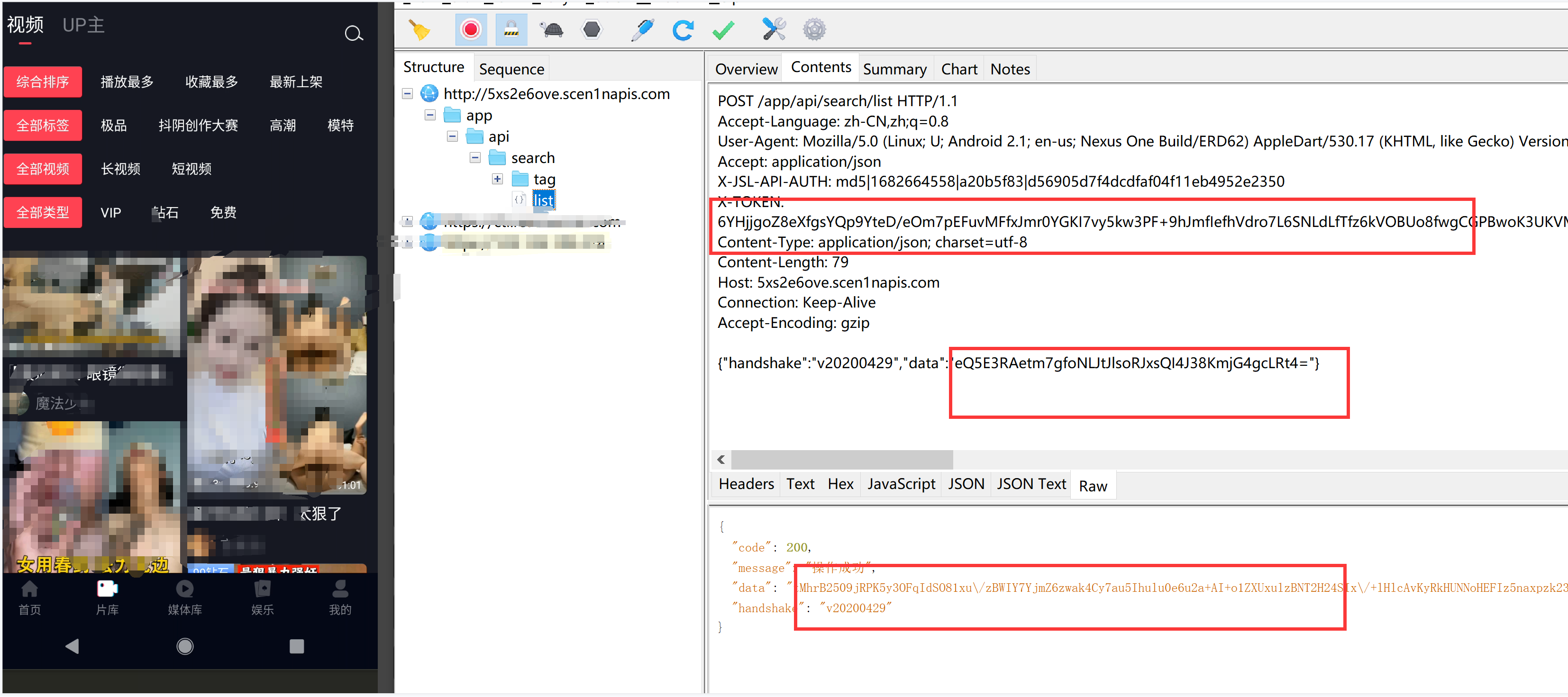Click the broom clear session icon
This screenshot has height=697, width=1568.
click(419, 30)
